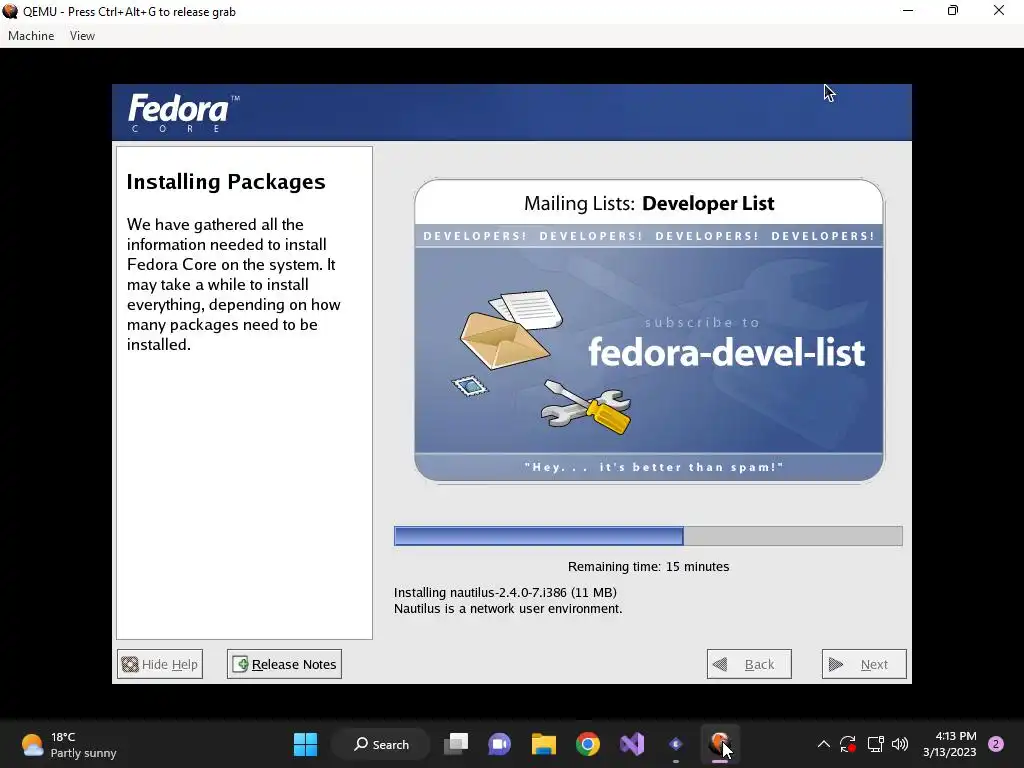Expand the hidden system tray icons

[x=824, y=744]
